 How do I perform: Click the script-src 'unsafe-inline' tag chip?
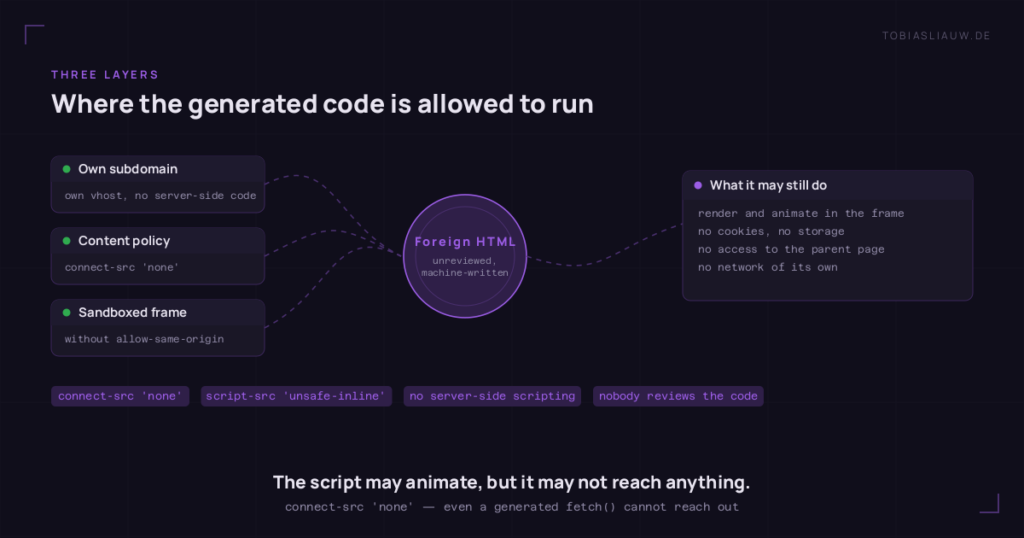pyautogui.click(x=296, y=396)
